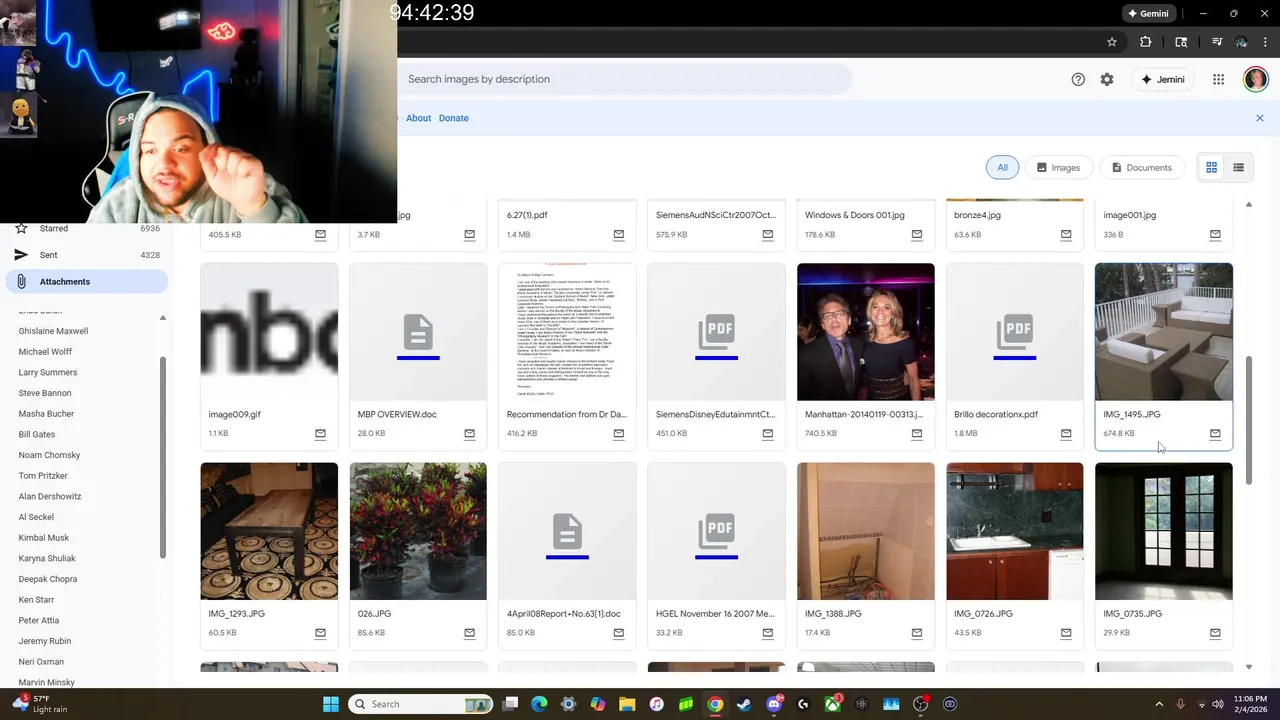Open the IMG_1495.JPG patio furniture thumbnail
1280x720 pixels.
point(1164,332)
